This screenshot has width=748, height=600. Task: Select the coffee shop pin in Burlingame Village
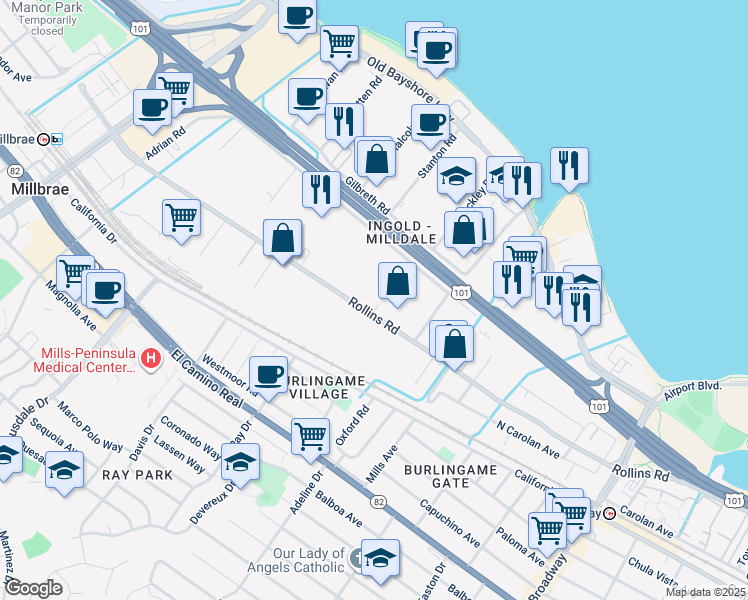coord(268,374)
